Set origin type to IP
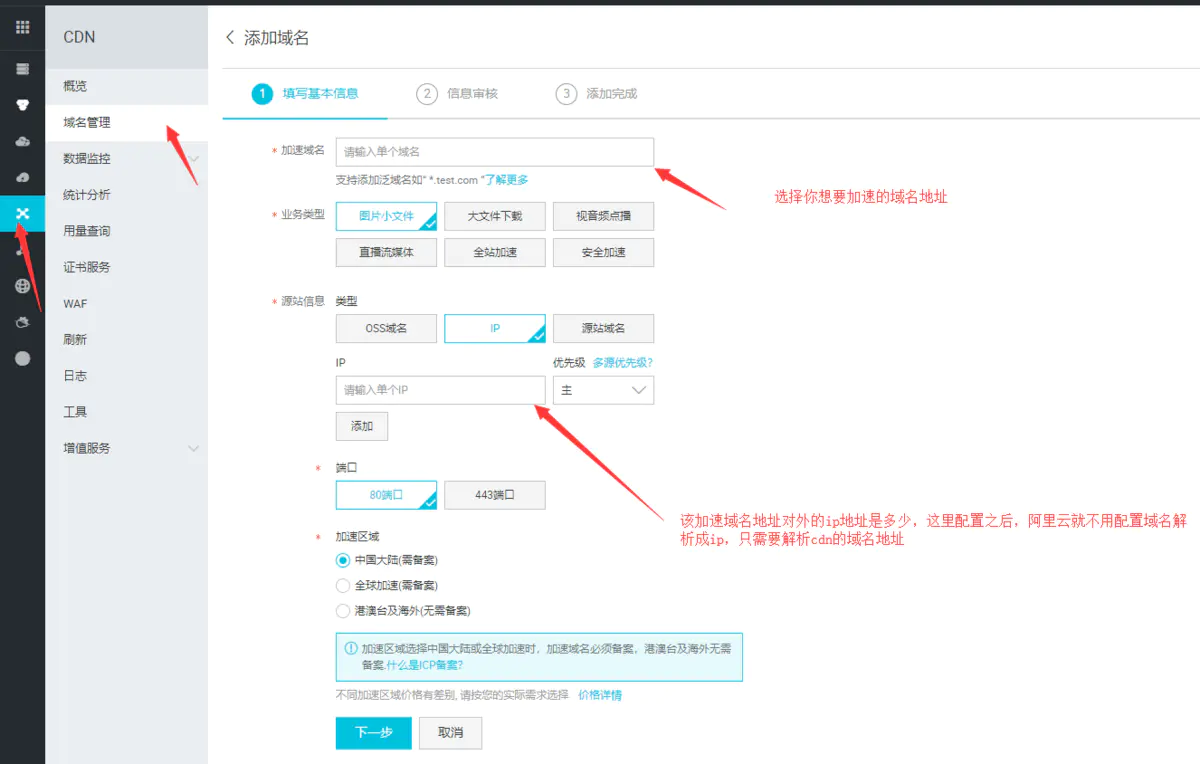Image resolution: width=1200 pixels, height=764 pixels. coord(494,328)
